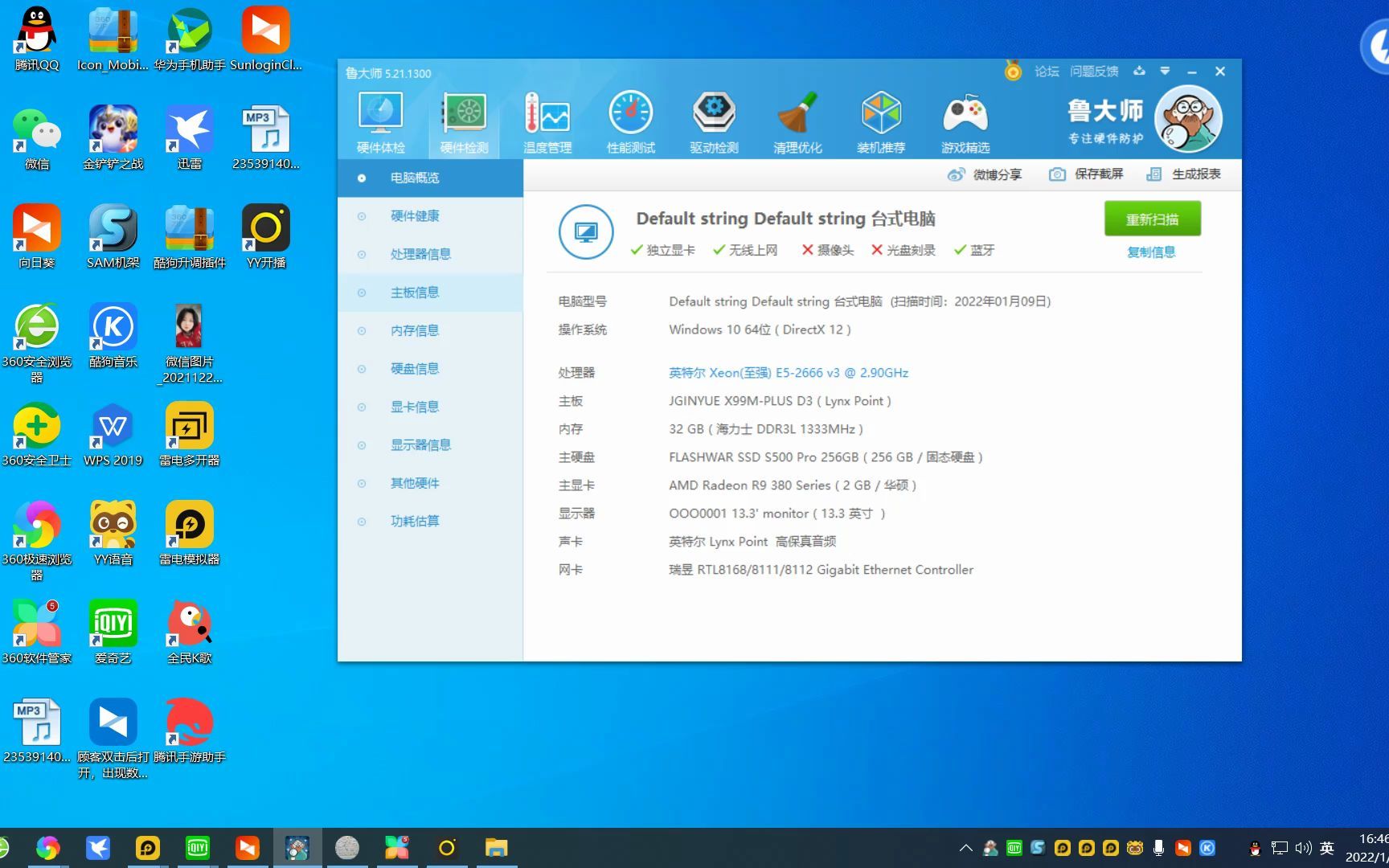Image resolution: width=1389 pixels, height=868 pixels.
Task: Click the 鲁大师 taskbar button
Action: click(297, 848)
